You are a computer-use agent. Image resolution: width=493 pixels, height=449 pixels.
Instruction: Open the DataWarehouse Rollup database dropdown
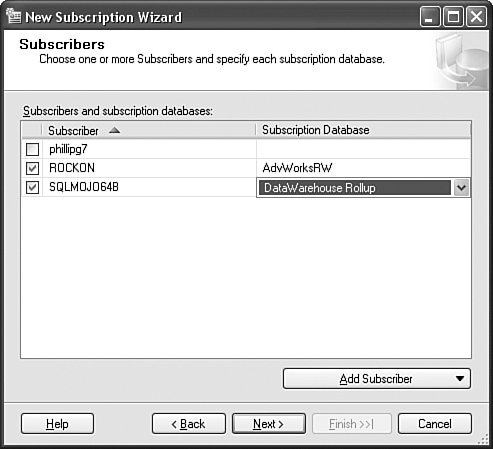[x=461, y=188]
